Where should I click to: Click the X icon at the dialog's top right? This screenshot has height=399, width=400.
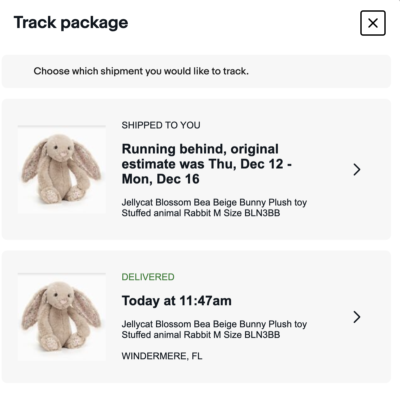[373, 23]
